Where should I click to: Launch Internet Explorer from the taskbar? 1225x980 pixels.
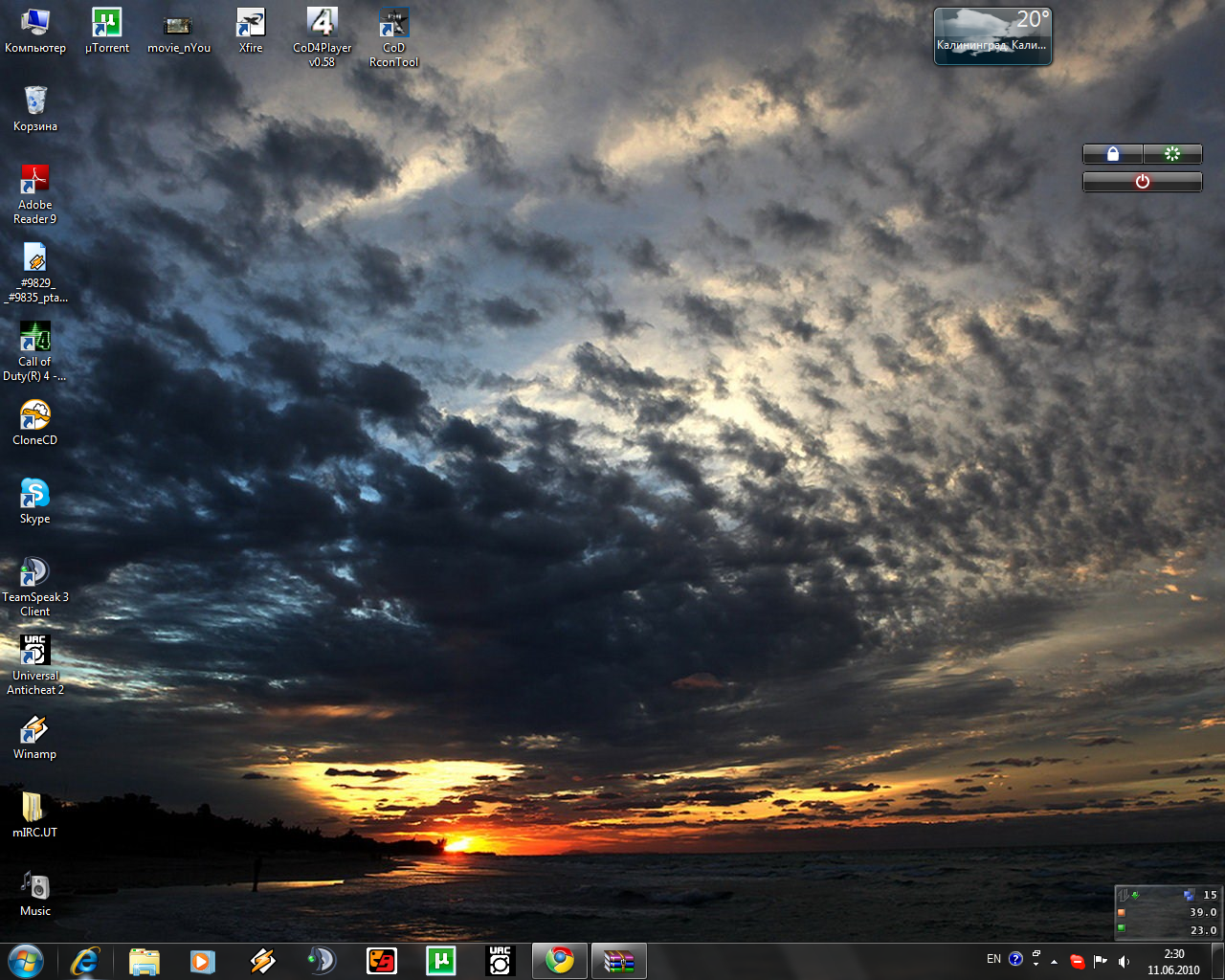85,961
